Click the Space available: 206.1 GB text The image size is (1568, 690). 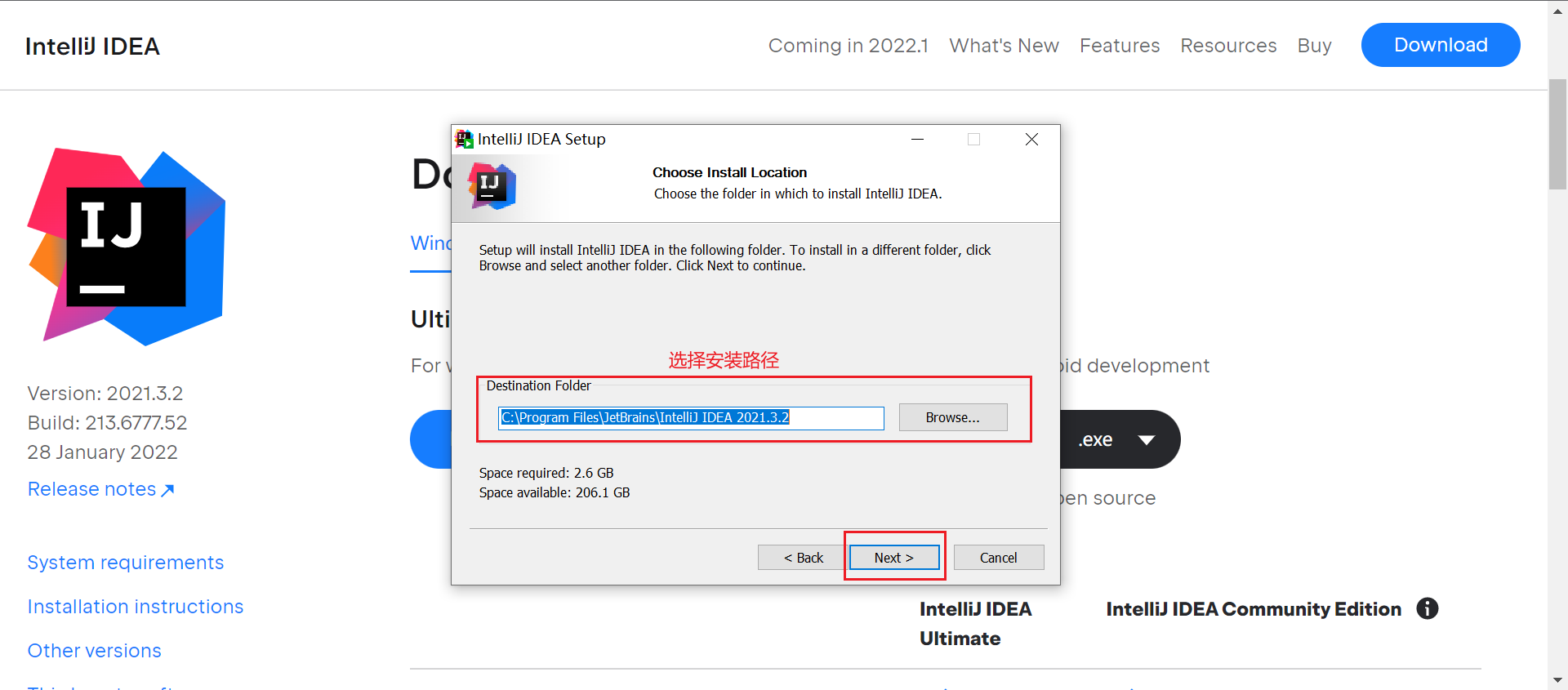tap(555, 492)
